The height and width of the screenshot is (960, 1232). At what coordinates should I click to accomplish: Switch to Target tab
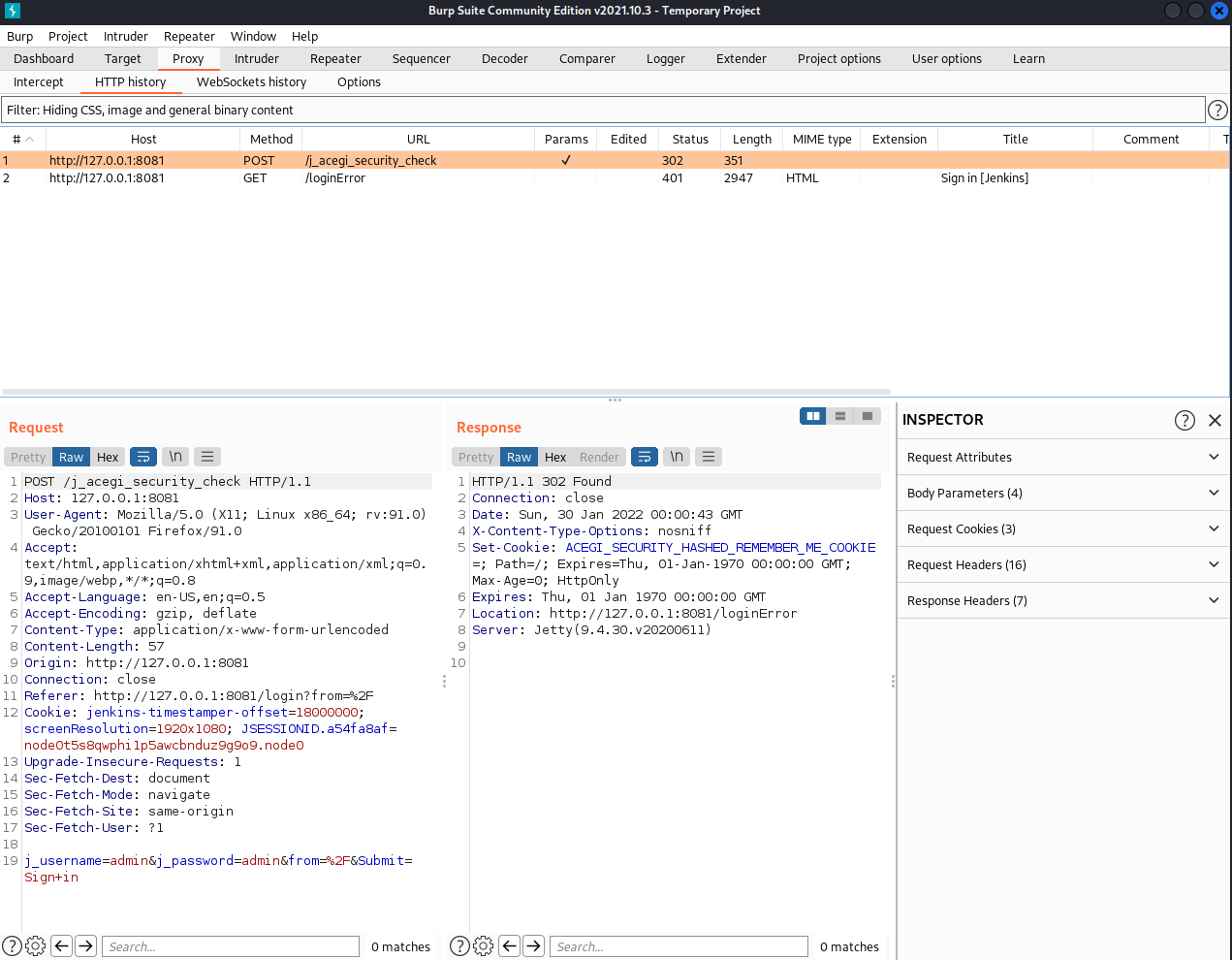[123, 59]
